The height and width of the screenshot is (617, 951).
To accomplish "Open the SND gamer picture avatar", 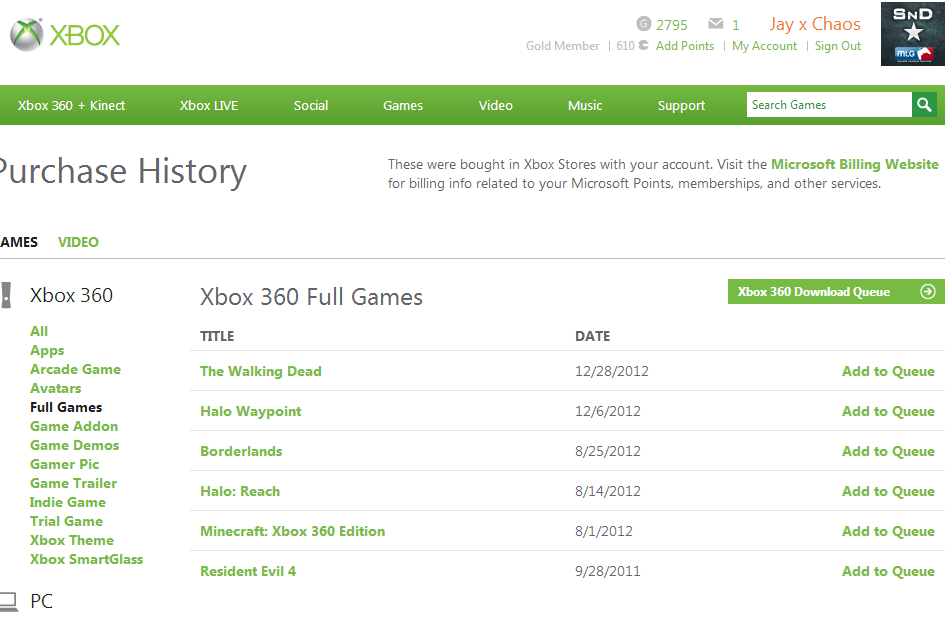I will (913, 34).
